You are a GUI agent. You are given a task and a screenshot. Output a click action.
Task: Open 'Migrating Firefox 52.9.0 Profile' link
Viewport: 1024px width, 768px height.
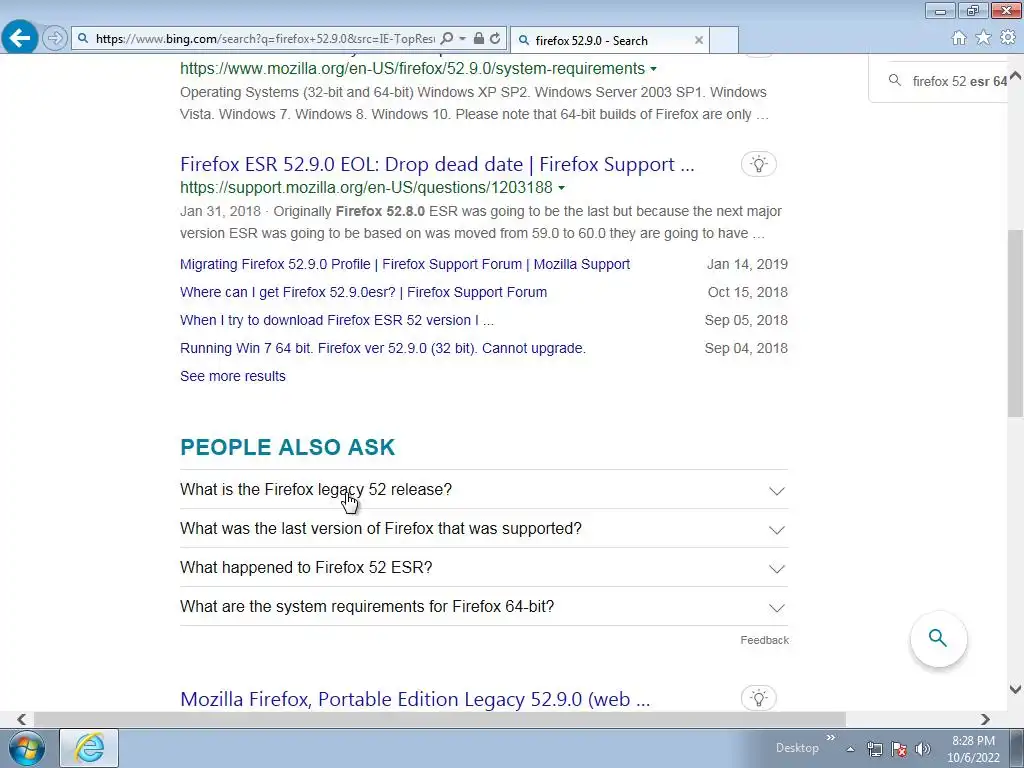click(405, 264)
